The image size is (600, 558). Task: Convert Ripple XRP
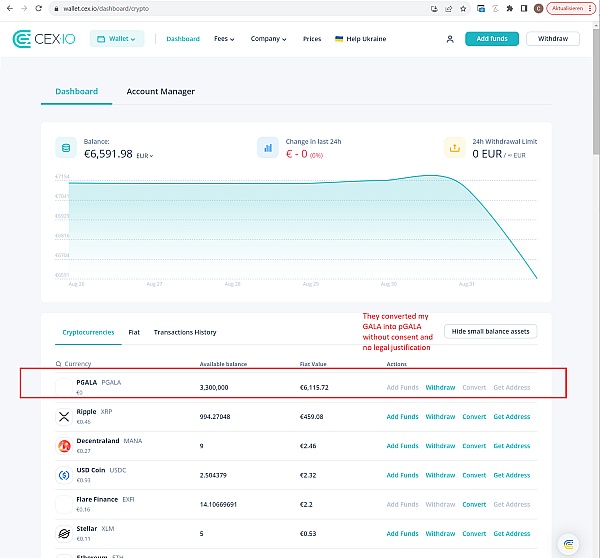pos(474,416)
